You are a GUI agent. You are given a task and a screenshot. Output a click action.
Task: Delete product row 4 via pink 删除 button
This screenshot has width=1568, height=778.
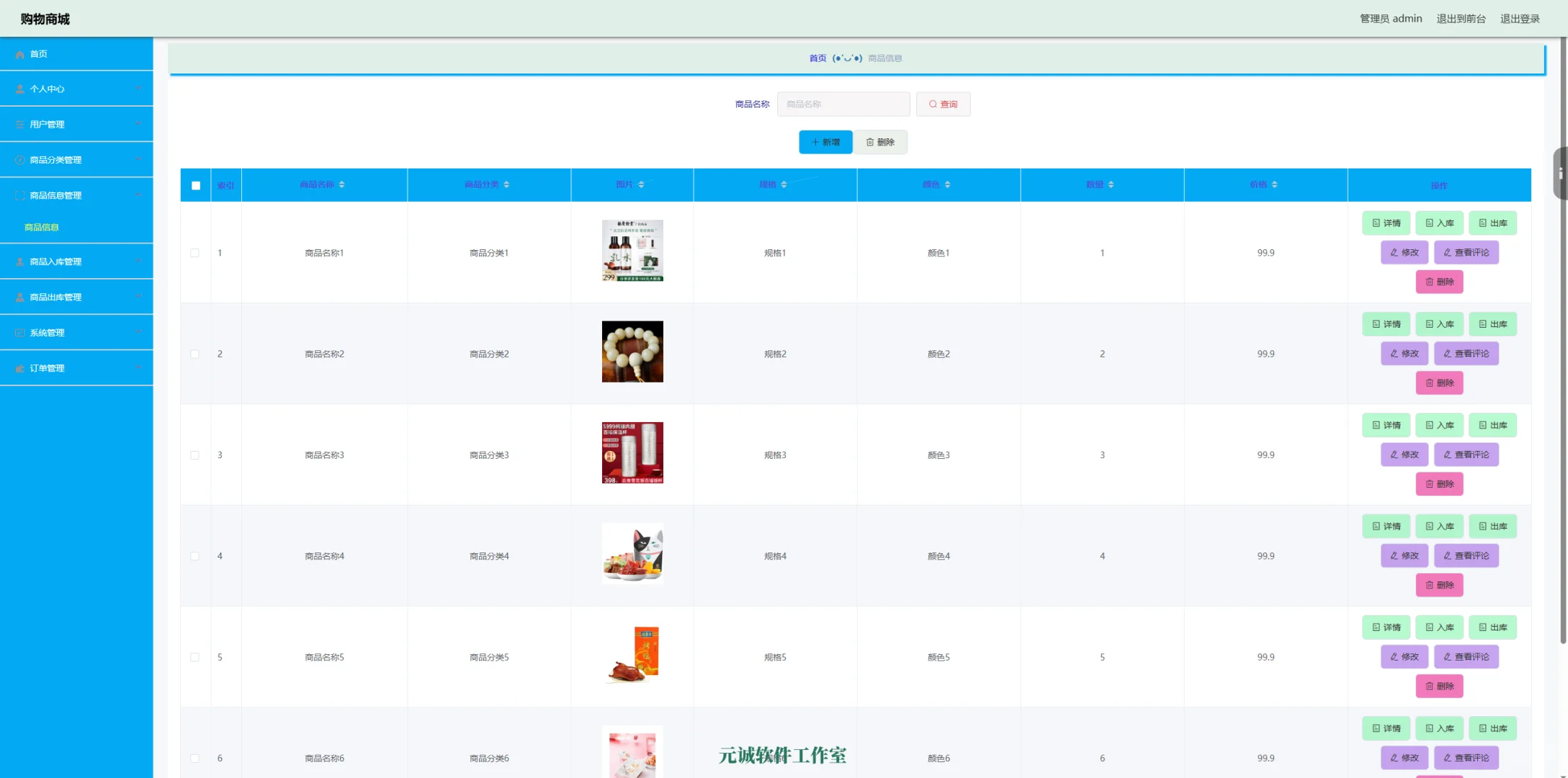click(1439, 586)
